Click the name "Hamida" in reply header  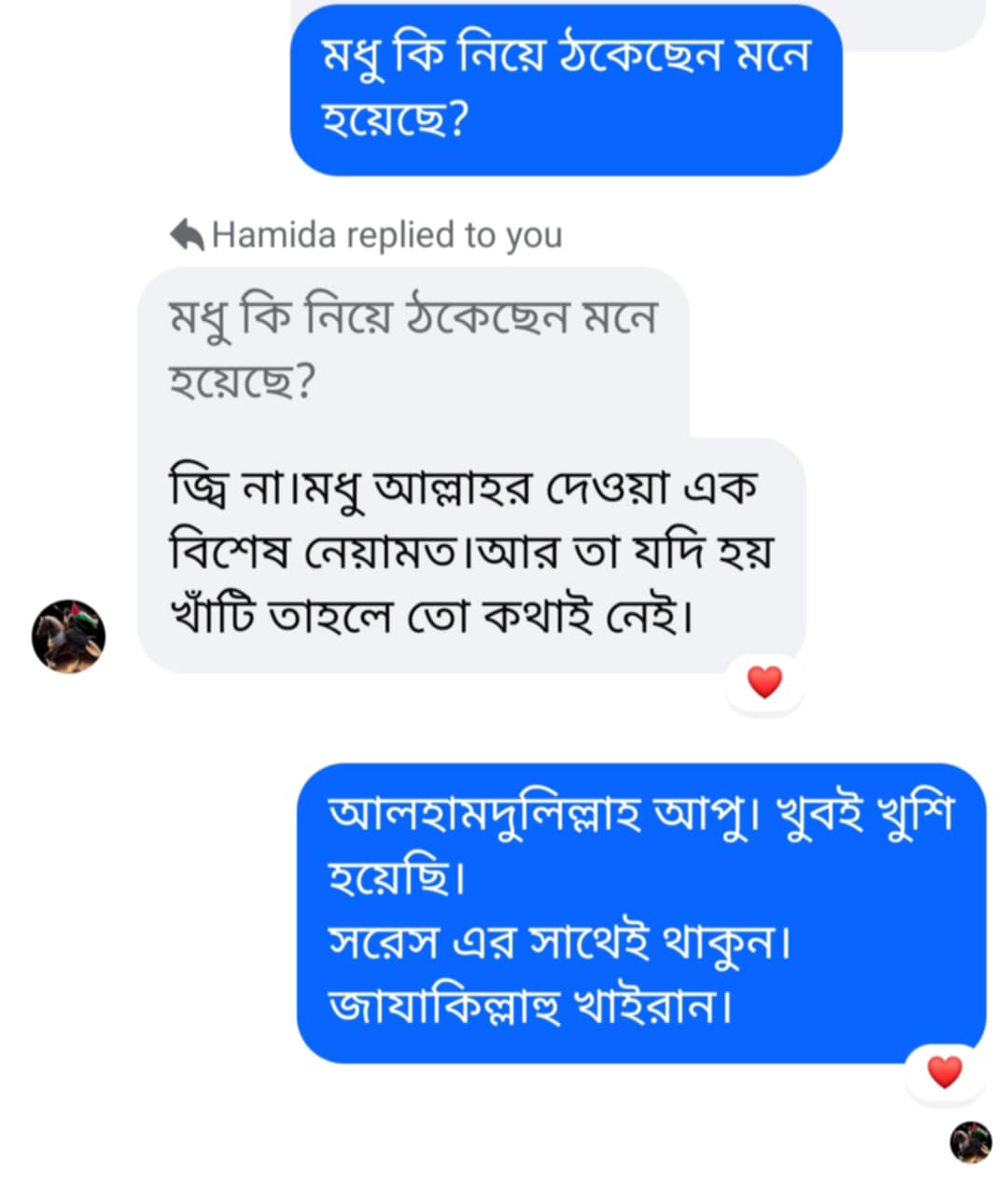pos(273,235)
